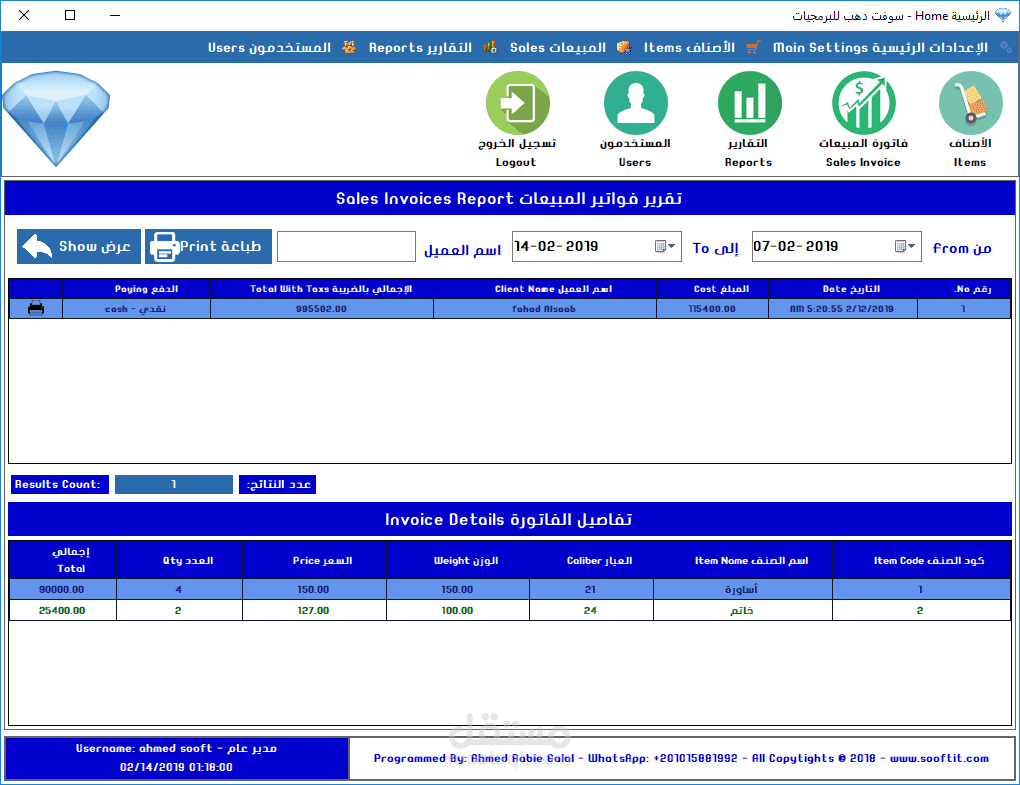Click the box icon beside Sales menu
Image resolution: width=1020 pixels, height=785 pixels.
coord(624,47)
